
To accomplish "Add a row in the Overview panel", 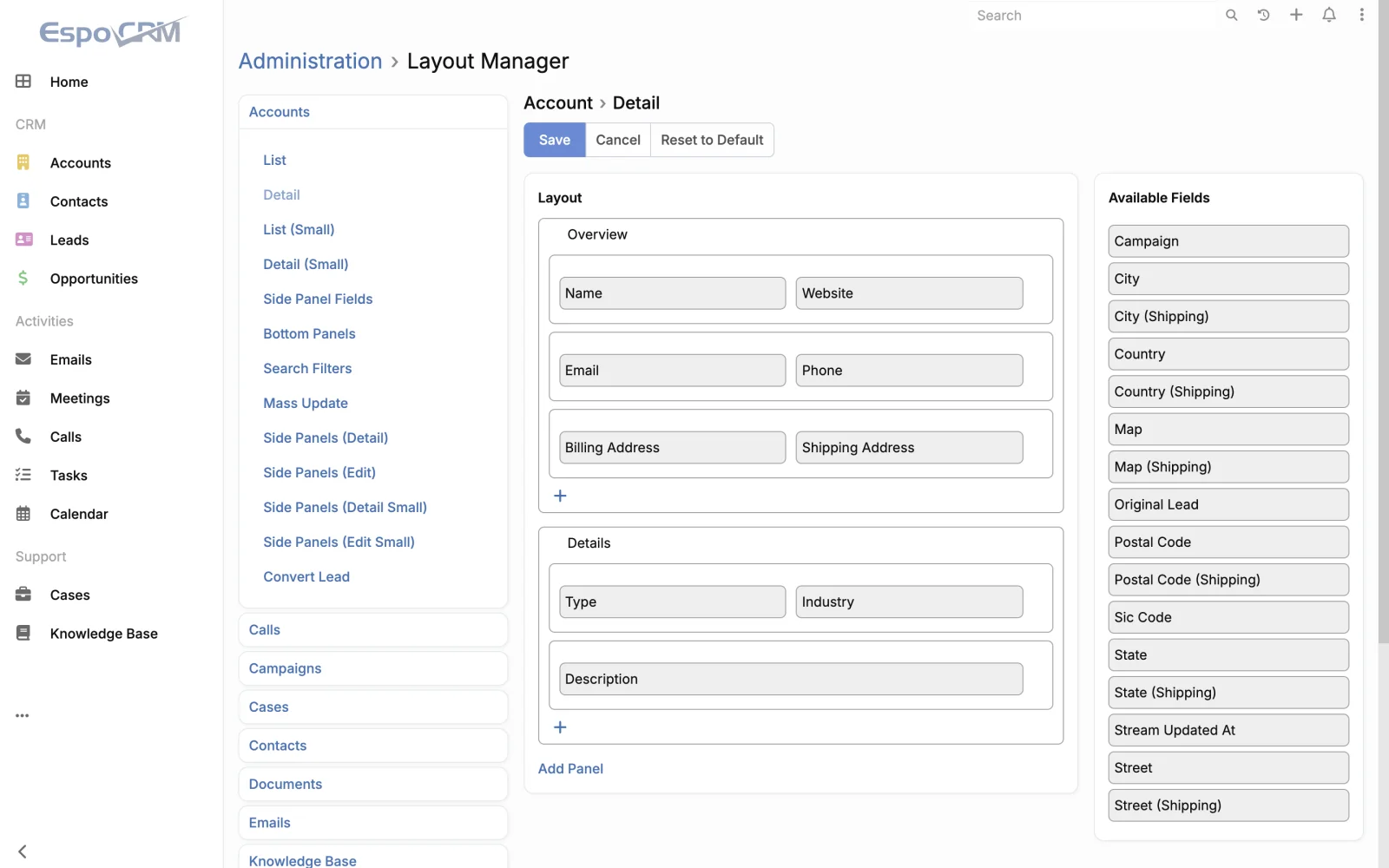I will pyautogui.click(x=560, y=496).
